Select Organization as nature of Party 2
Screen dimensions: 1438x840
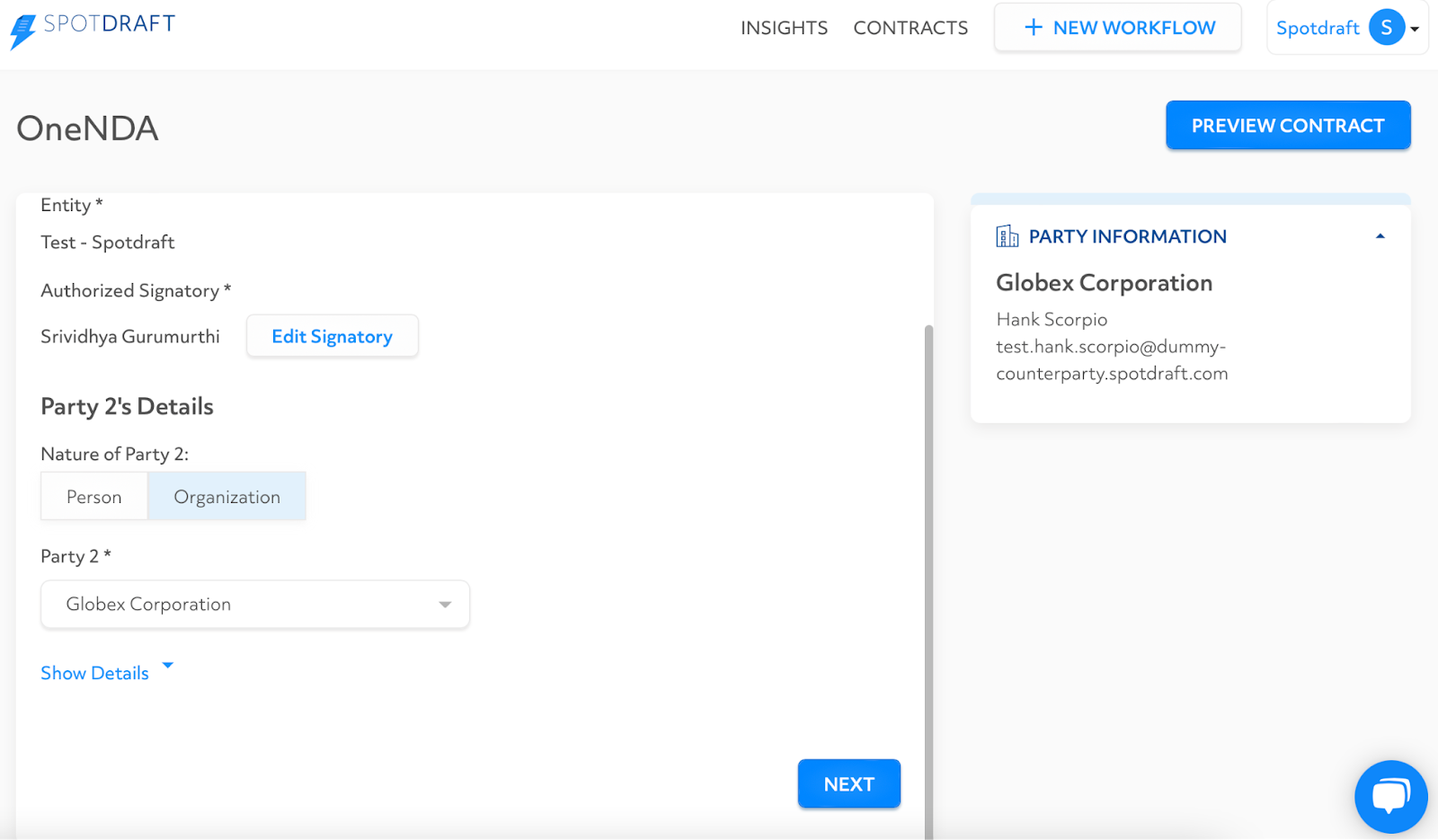226,497
